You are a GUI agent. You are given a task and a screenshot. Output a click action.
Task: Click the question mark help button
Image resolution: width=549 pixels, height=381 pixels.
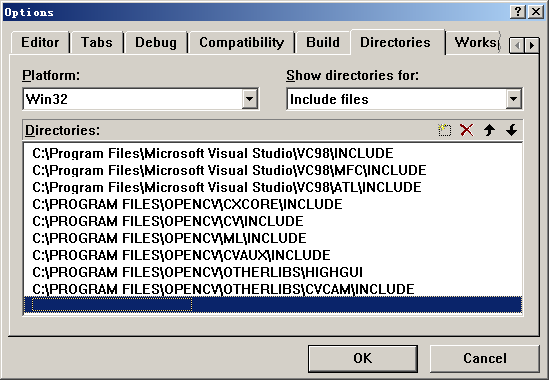pyautogui.click(x=518, y=12)
